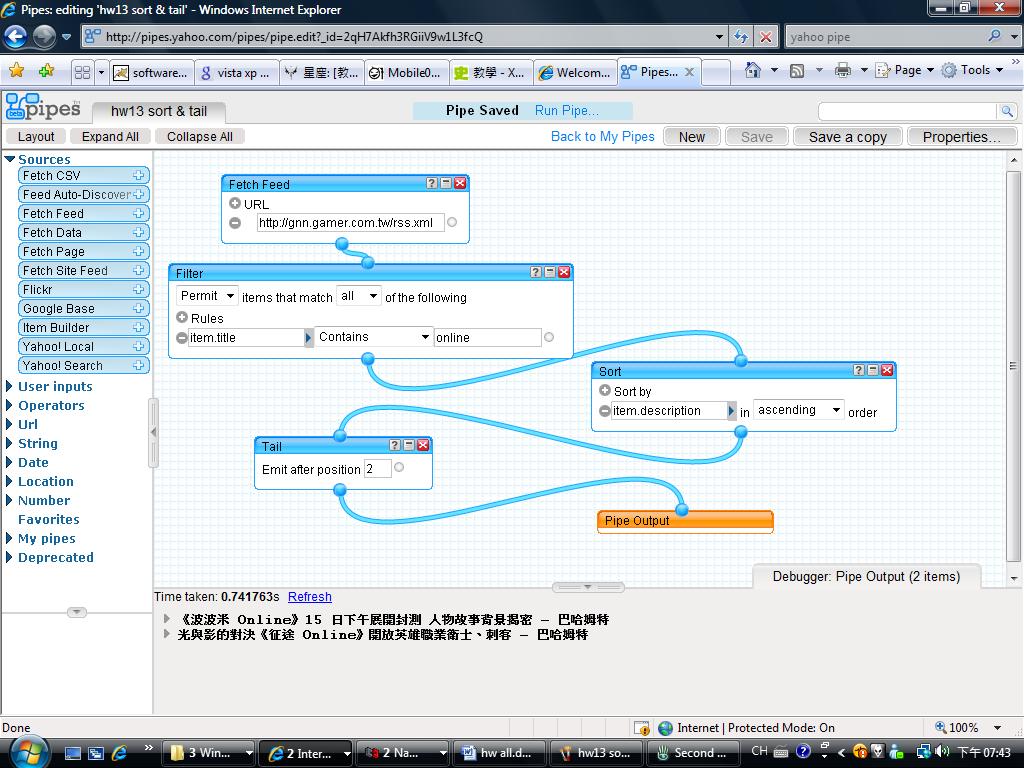
Task: Click the Collapse All button
Action: (200, 136)
